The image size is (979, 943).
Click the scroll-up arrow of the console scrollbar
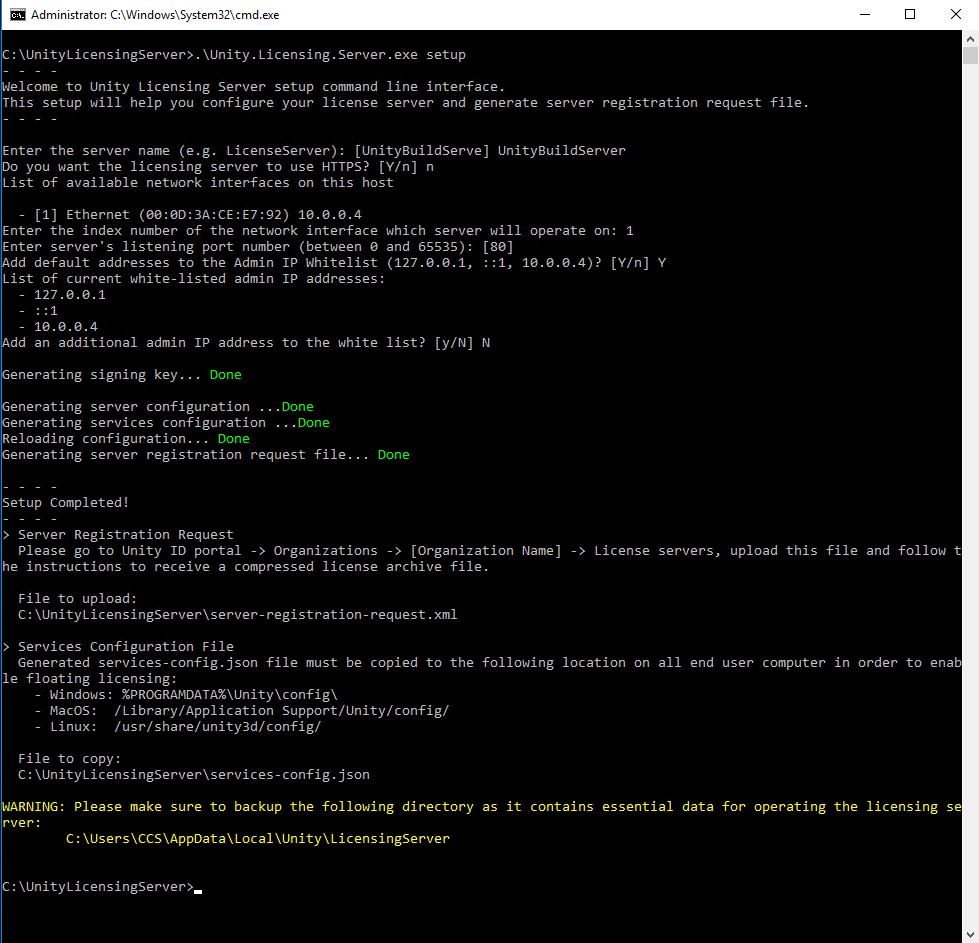pos(970,39)
